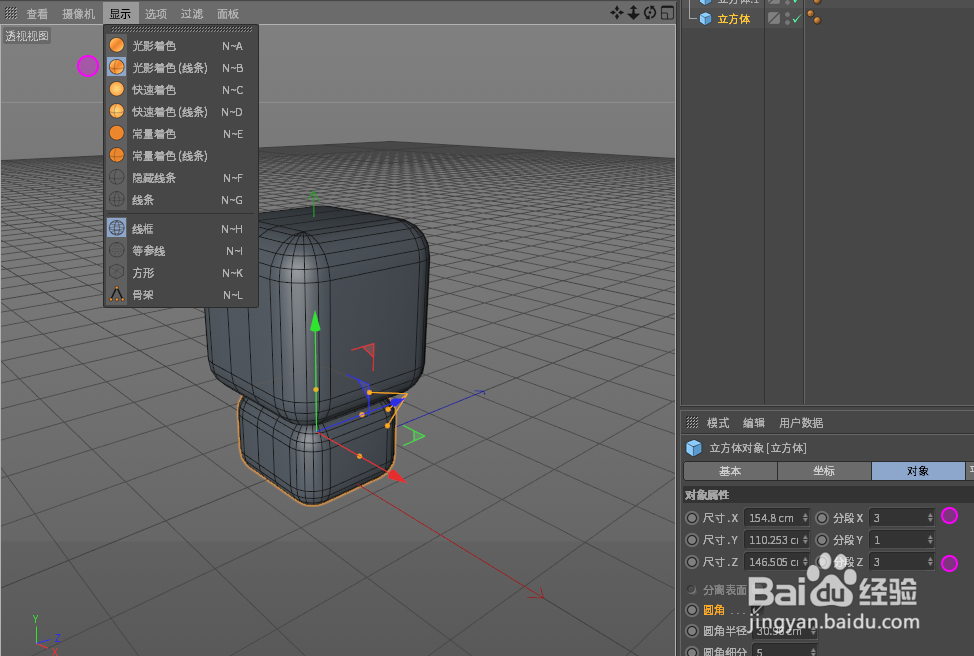Click the viewport menu grip icon
This screenshot has width=974, height=656.
(x=11, y=13)
